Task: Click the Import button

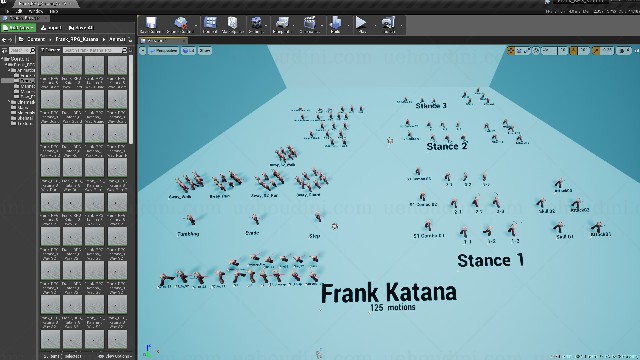Action: (51, 28)
